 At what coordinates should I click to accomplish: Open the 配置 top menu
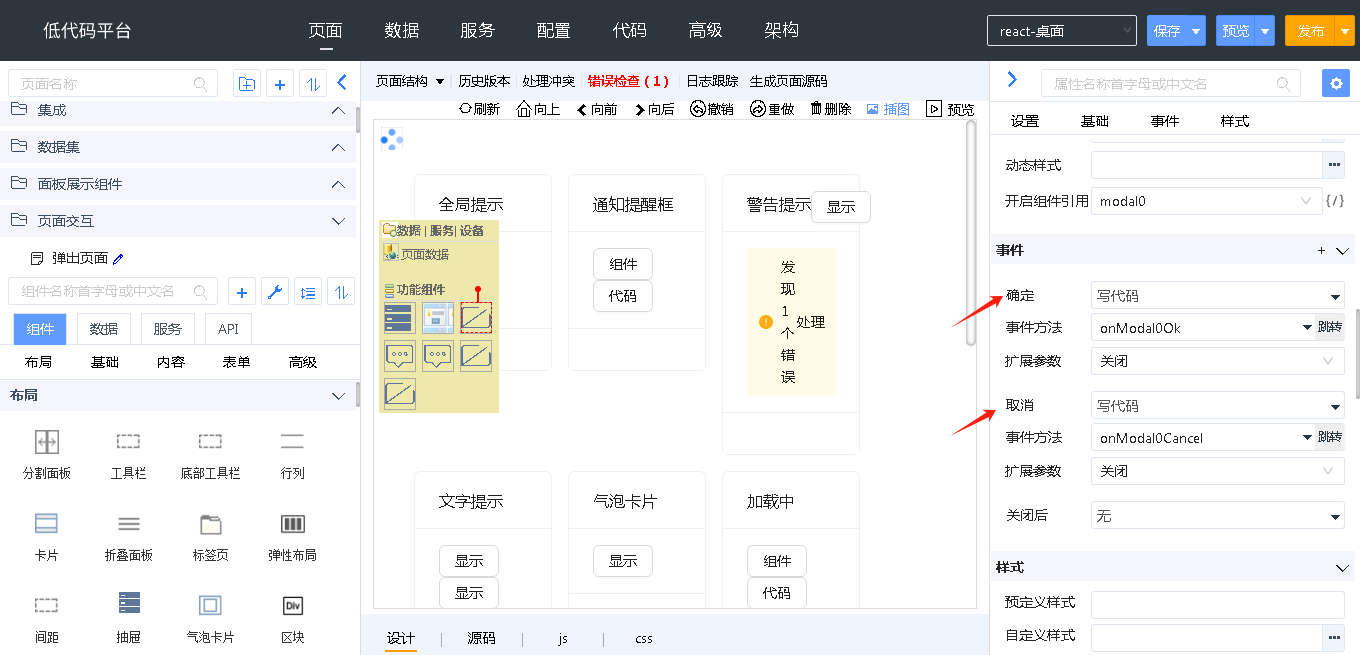click(x=553, y=30)
